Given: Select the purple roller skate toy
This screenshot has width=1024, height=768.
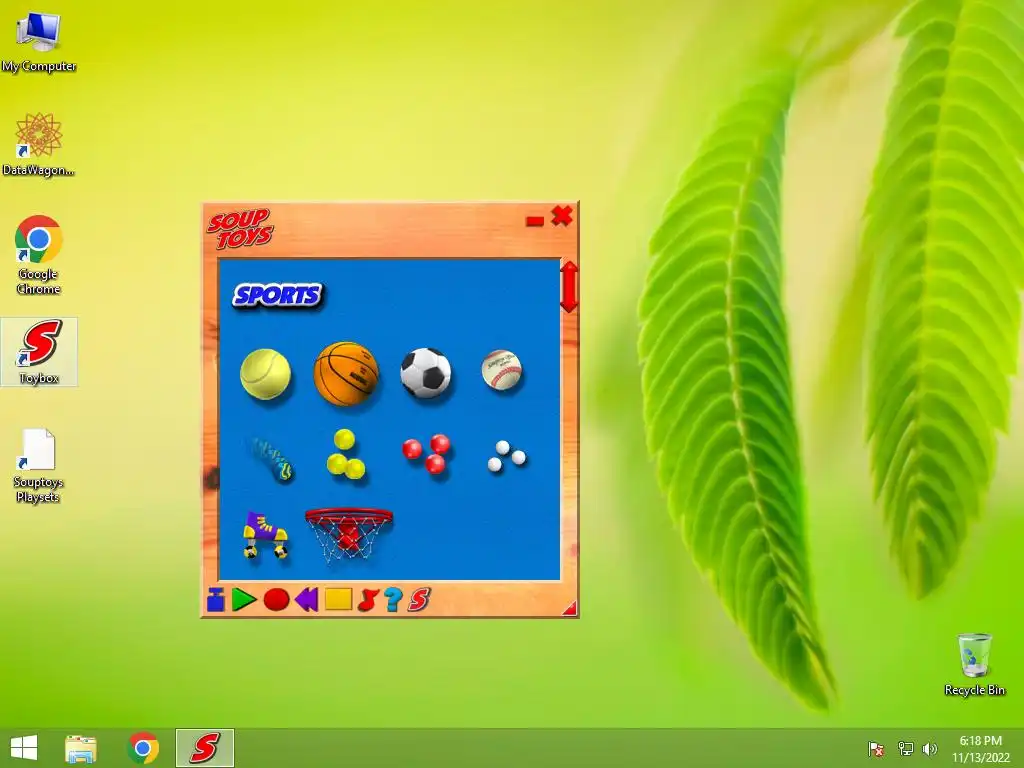Looking at the screenshot, I should pos(265,535).
